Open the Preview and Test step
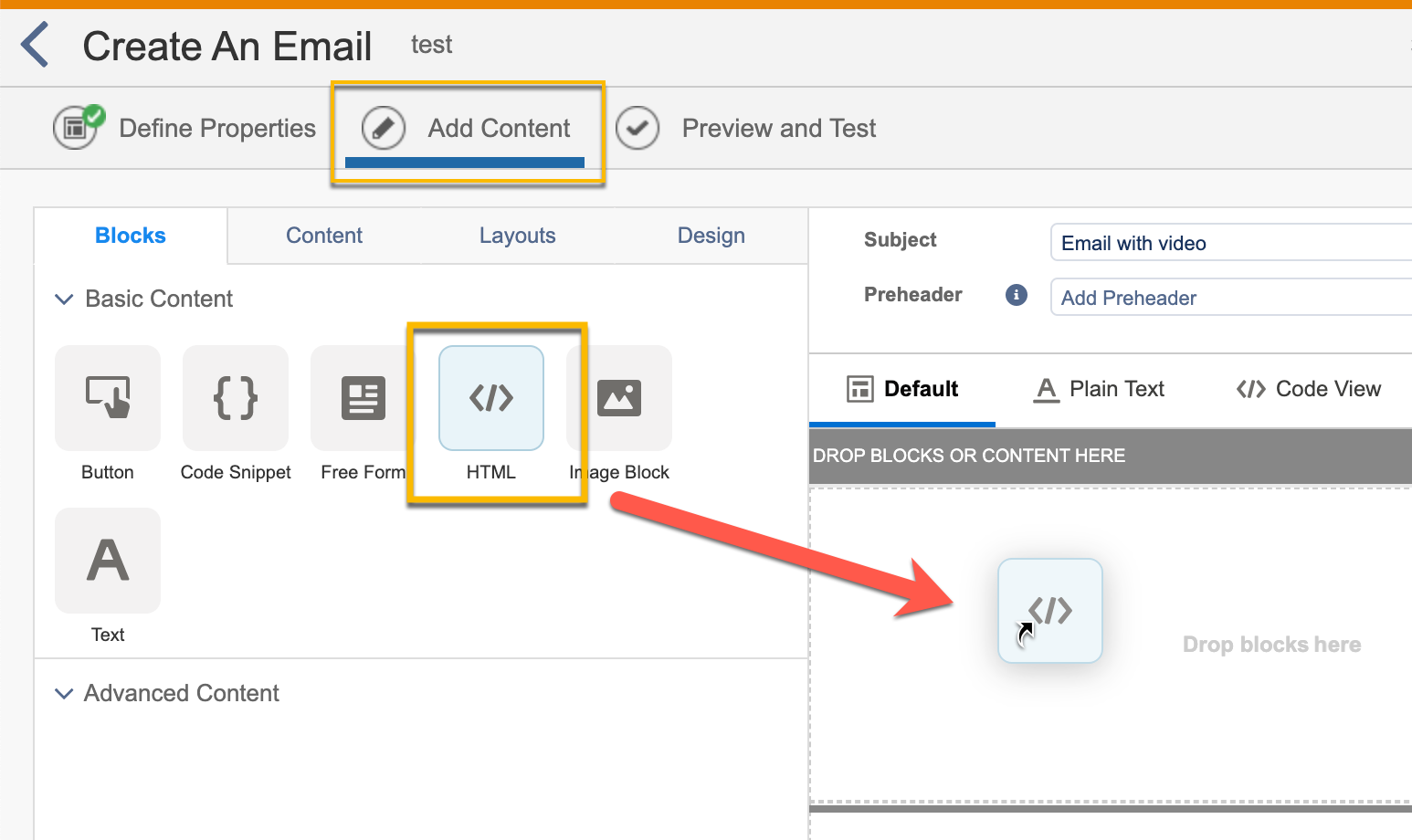1412x840 pixels. (x=745, y=128)
